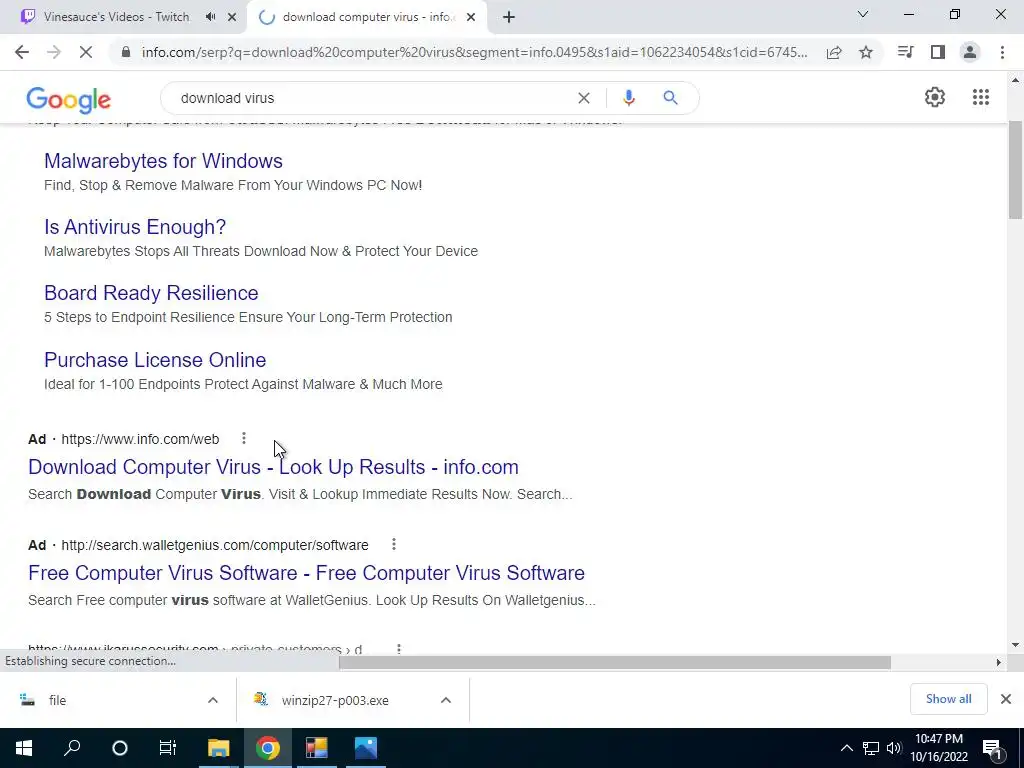Open options for the walletgenius ad
Image resolution: width=1024 pixels, height=768 pixels.
tap(393, 544)
